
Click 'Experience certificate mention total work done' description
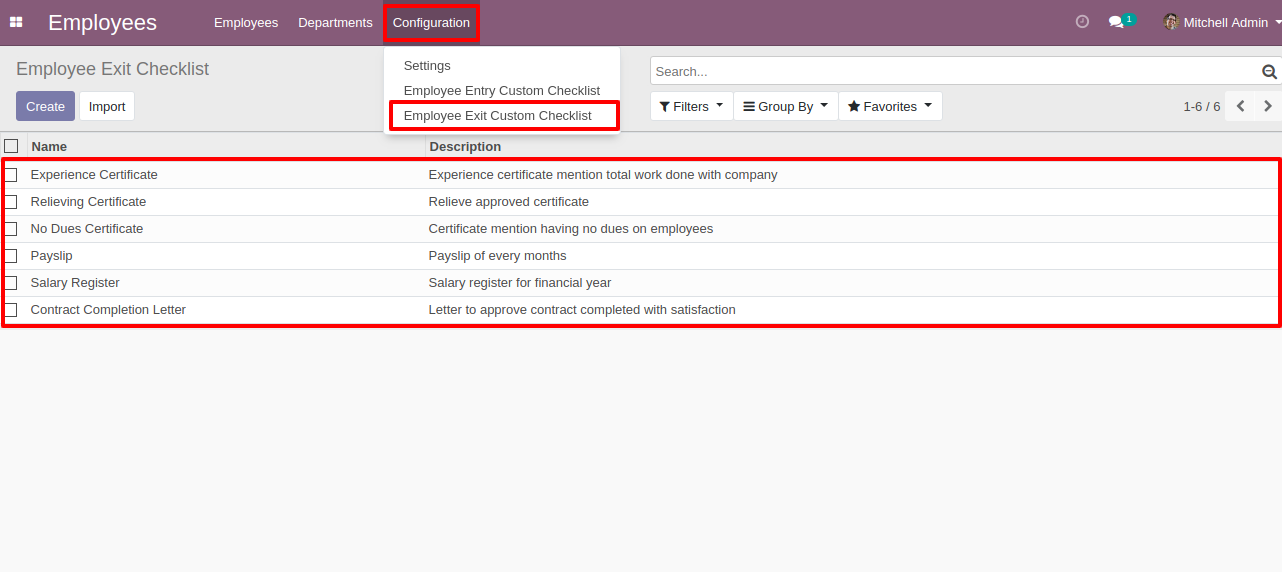pos(603,175)
